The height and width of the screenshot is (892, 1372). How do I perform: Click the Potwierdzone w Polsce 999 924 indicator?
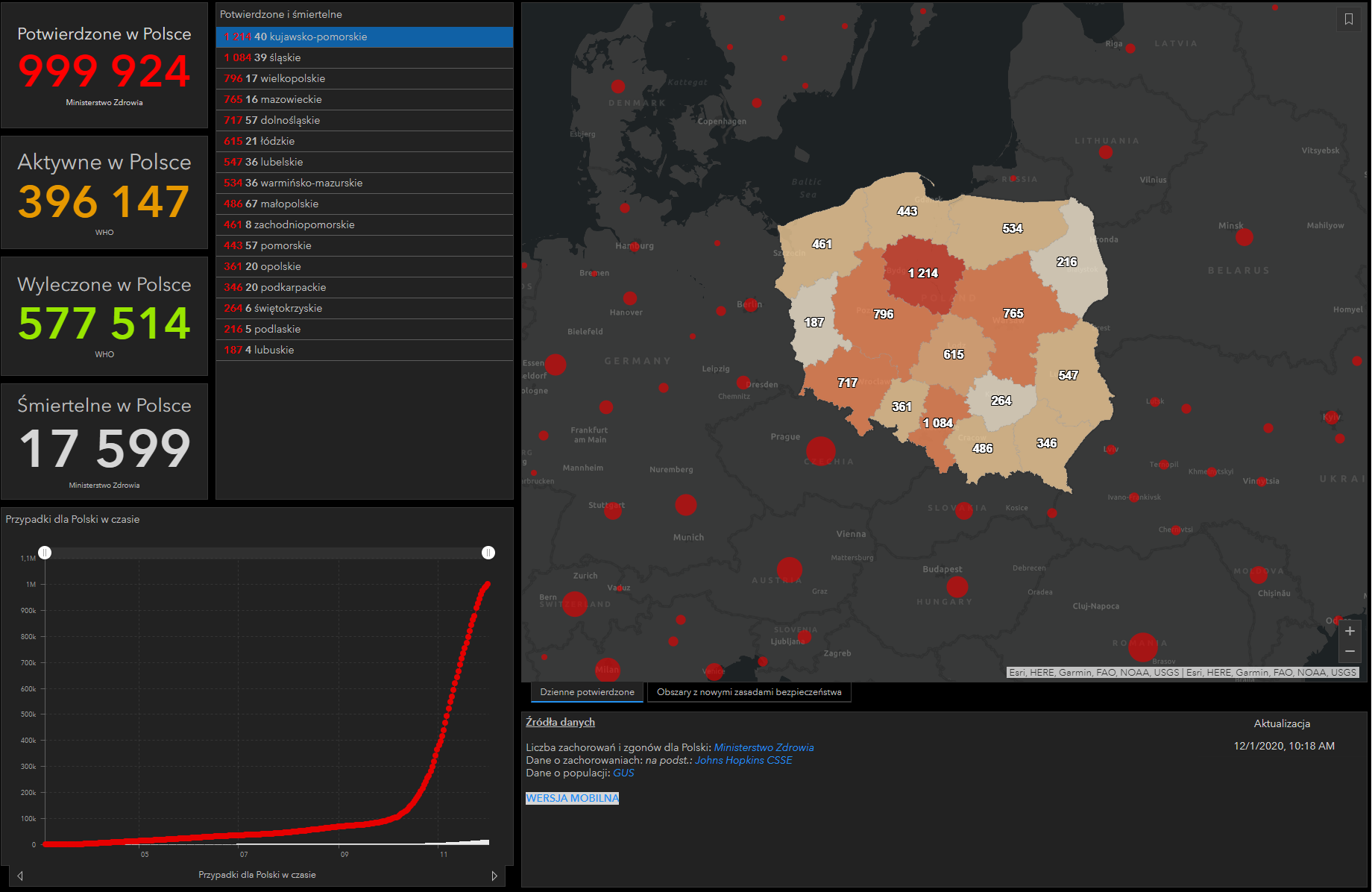point(104,66)
